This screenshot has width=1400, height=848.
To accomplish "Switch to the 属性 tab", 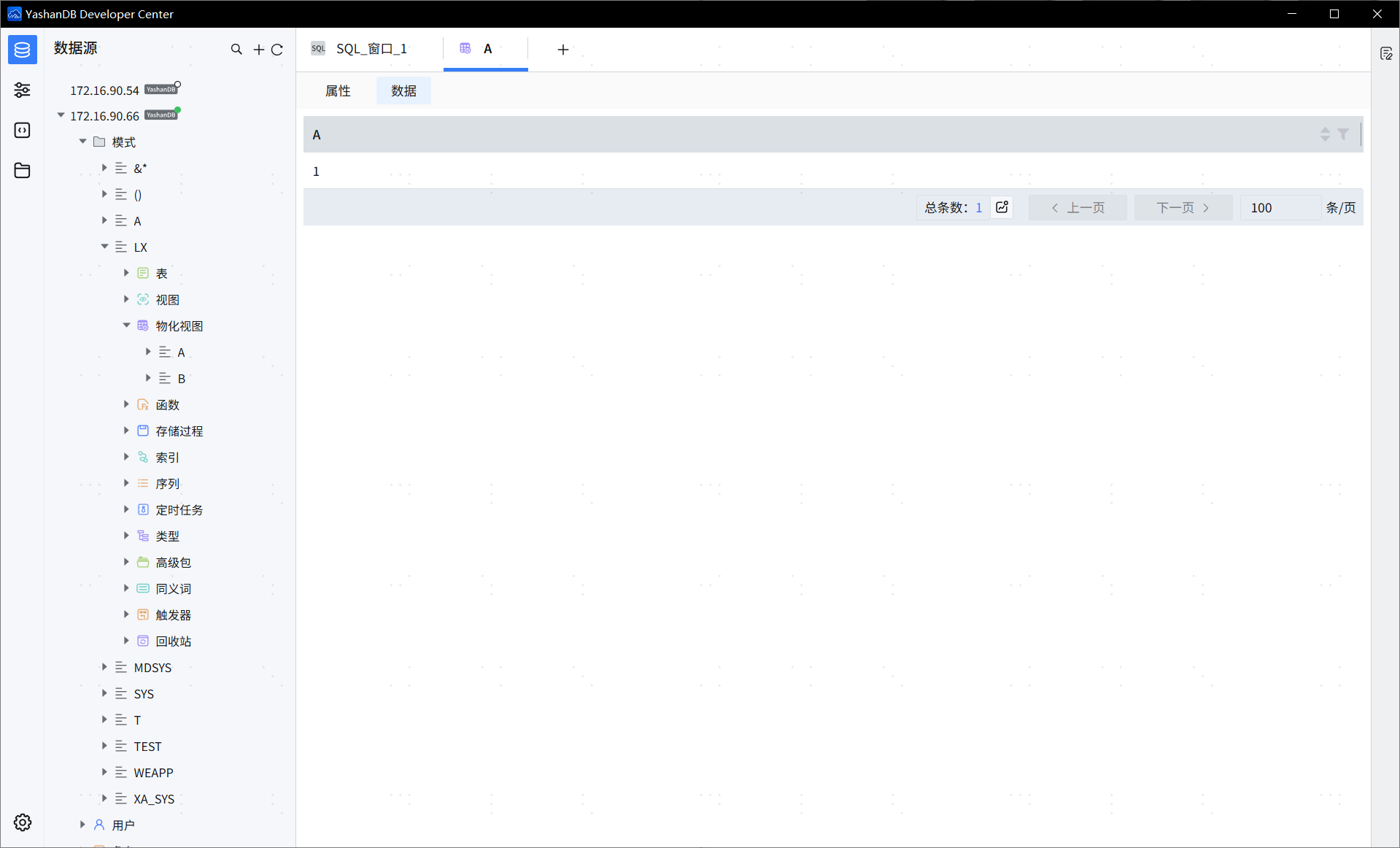I will pyautogui.click(x=338, y=90).
